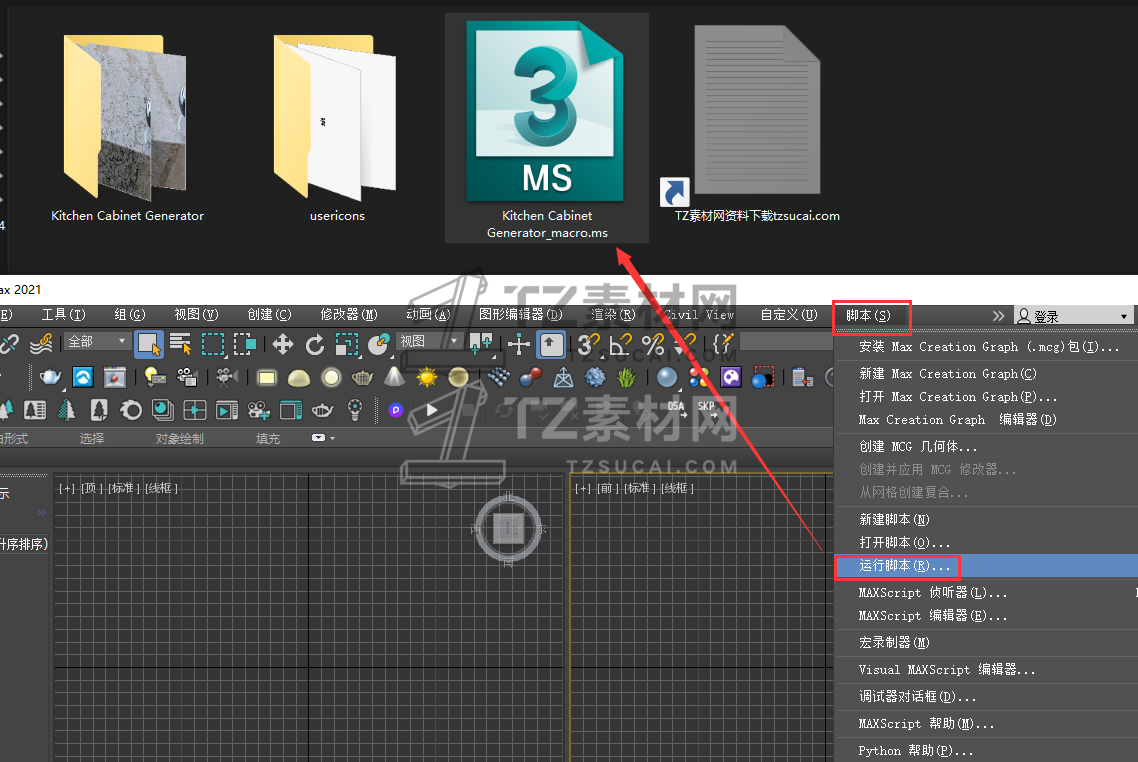Open the 脚本(S) menu
Image resolution: width=1138 pixels, height=762 pixels.
click(868, 315)
